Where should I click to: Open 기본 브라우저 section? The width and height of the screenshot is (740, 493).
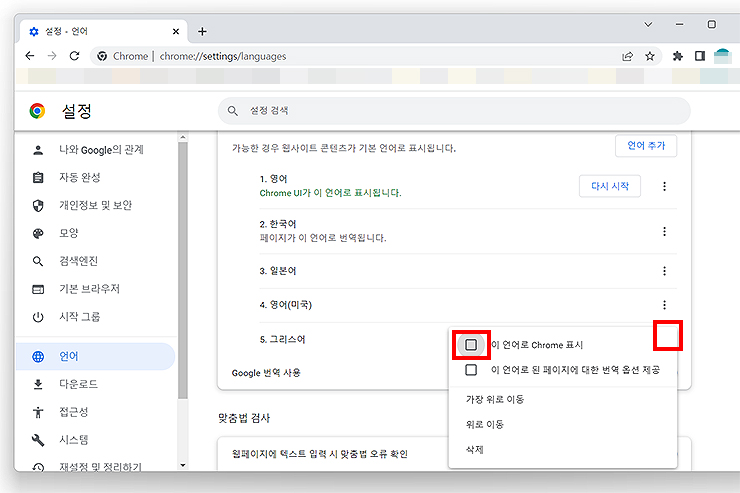tap(89, 289)
